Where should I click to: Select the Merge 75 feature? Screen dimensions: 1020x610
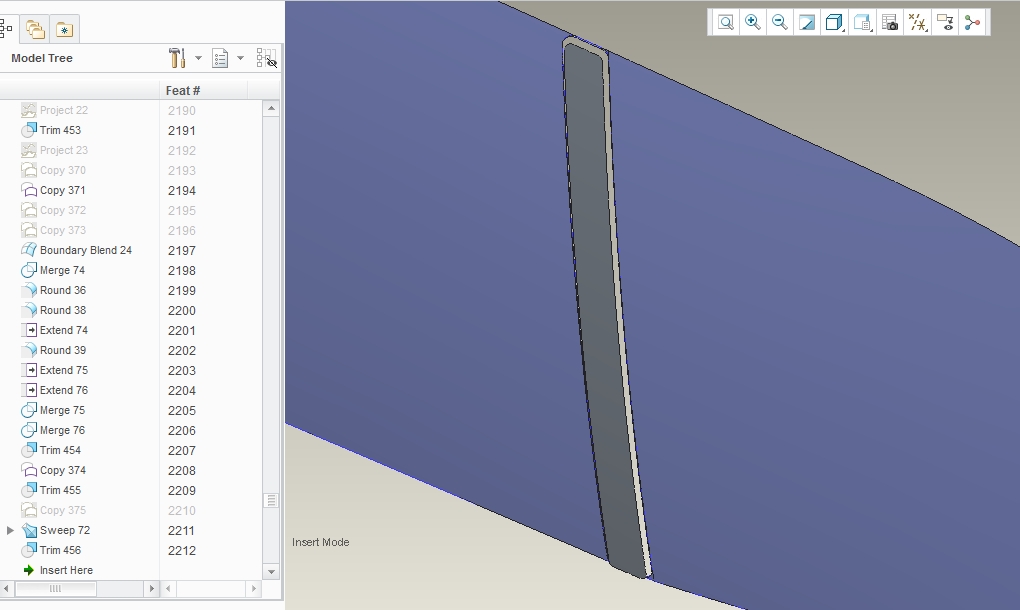[62, 410]
